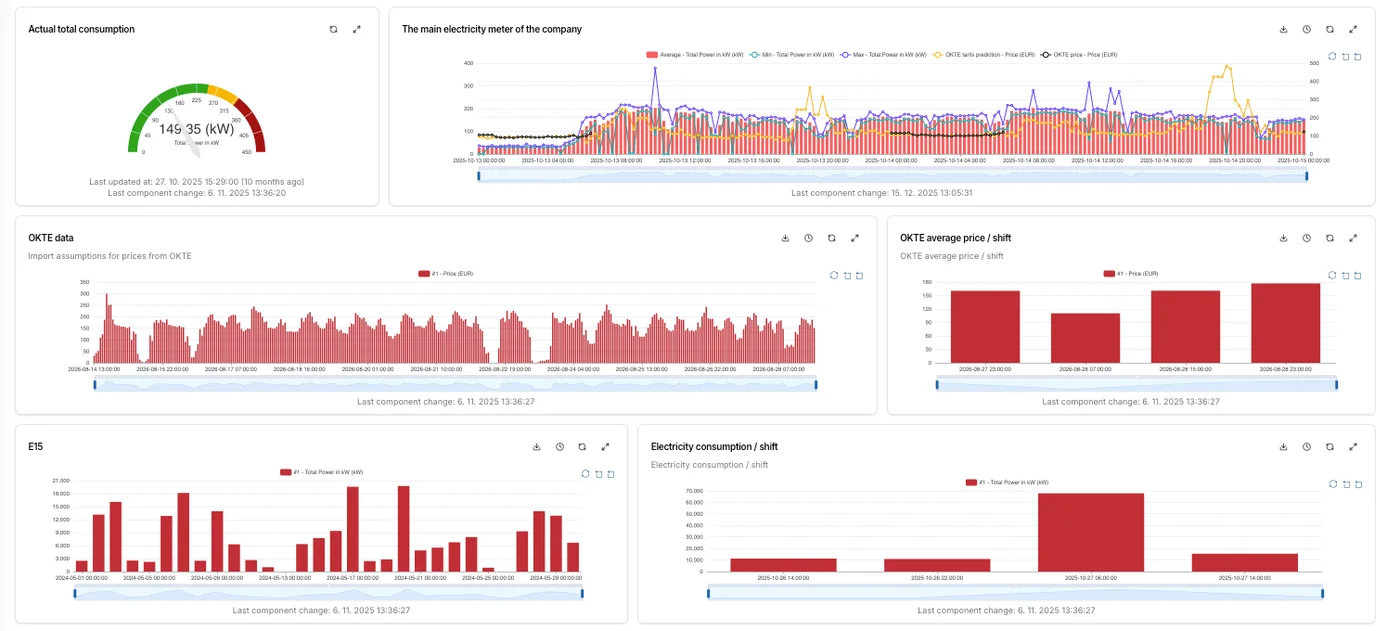
Task: Open clock time settings for OKTE data
Action: coord(808,238)
